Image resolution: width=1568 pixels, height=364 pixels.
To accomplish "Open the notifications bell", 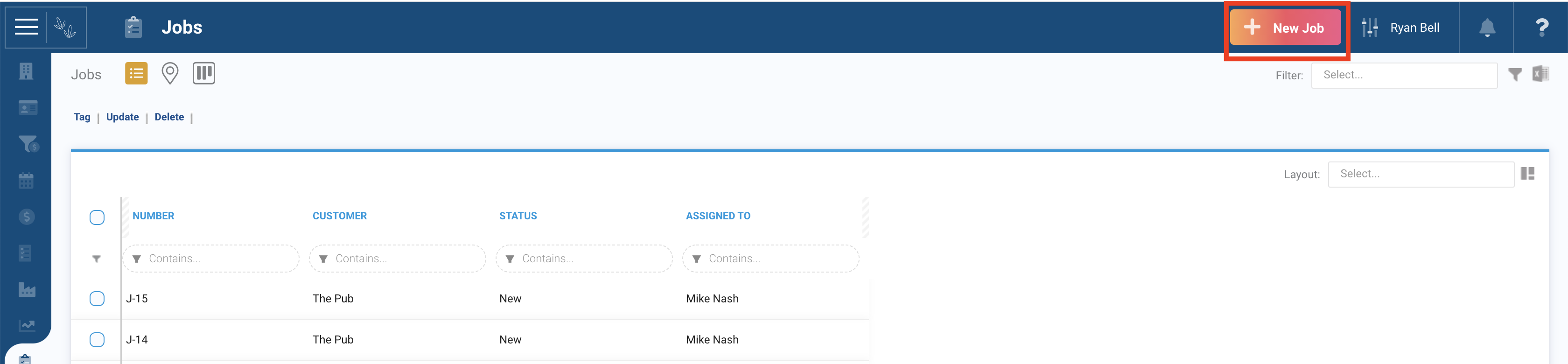I will pyautogui.click(x=1487, y=28).
